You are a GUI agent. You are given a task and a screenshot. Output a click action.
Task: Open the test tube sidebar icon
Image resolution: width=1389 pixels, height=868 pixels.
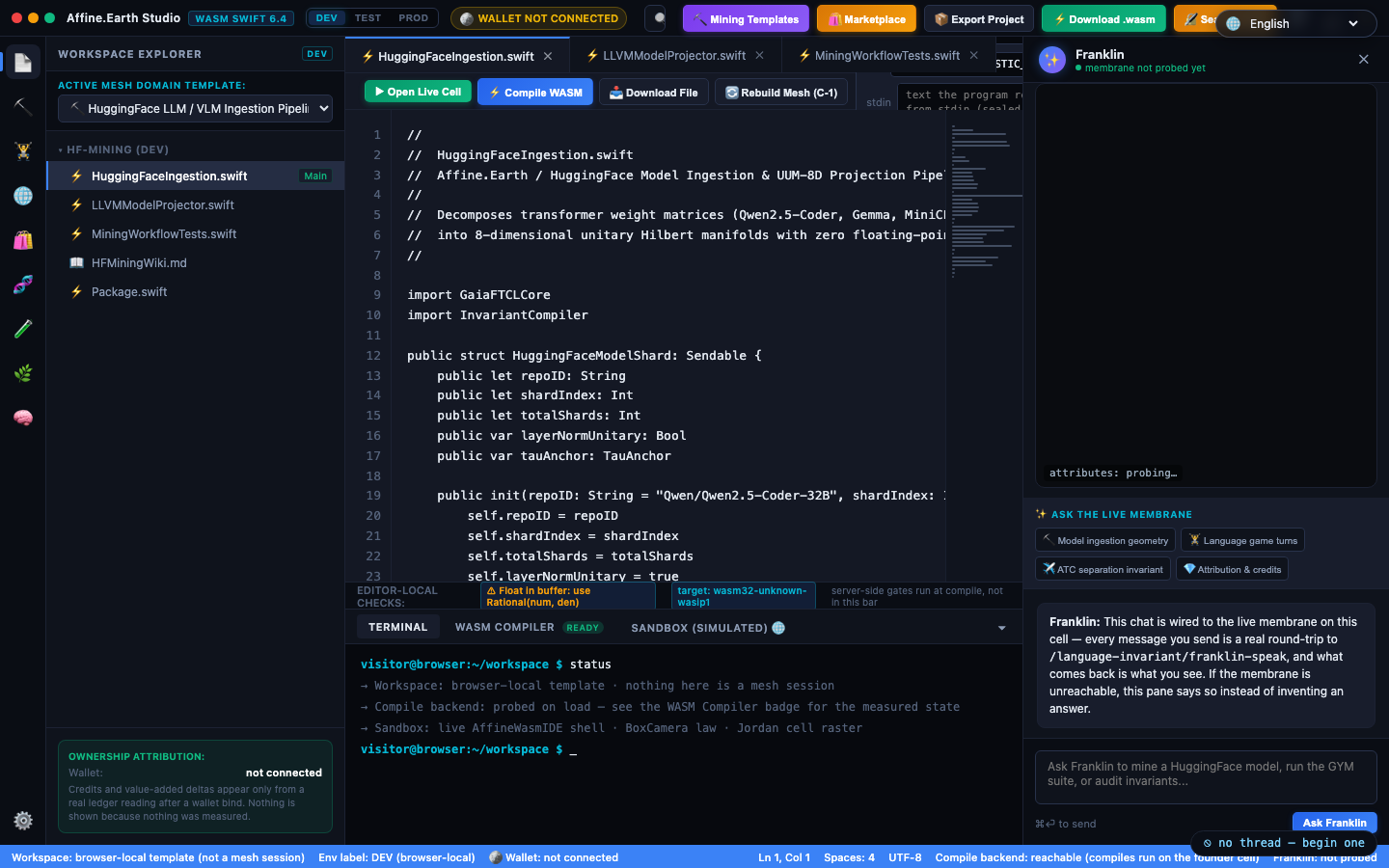tap(23, 329)
